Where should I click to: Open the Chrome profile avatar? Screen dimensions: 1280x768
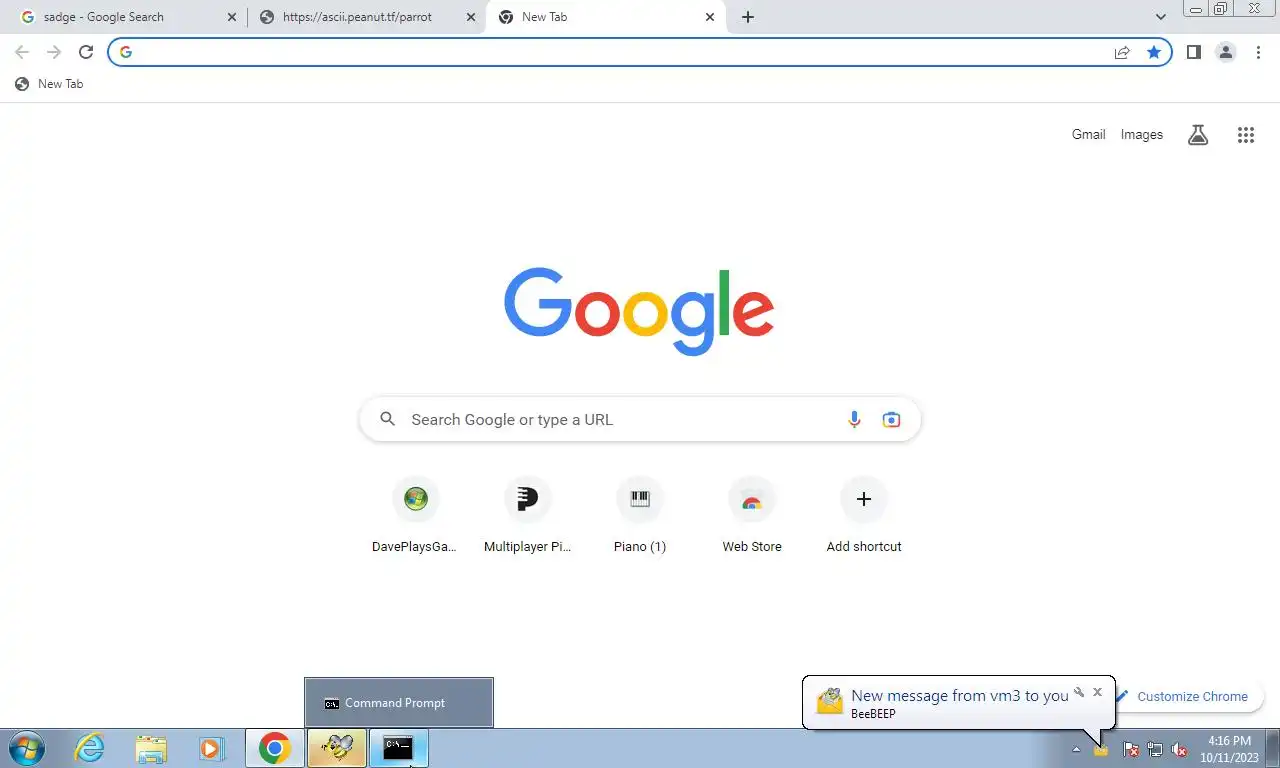(1226, 52)
